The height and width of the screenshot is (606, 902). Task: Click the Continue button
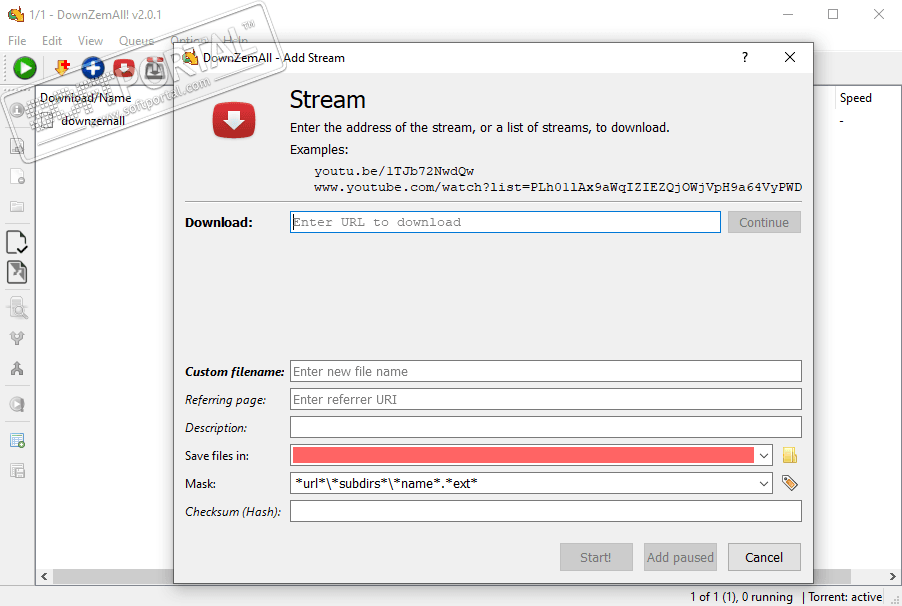(764, 222)
